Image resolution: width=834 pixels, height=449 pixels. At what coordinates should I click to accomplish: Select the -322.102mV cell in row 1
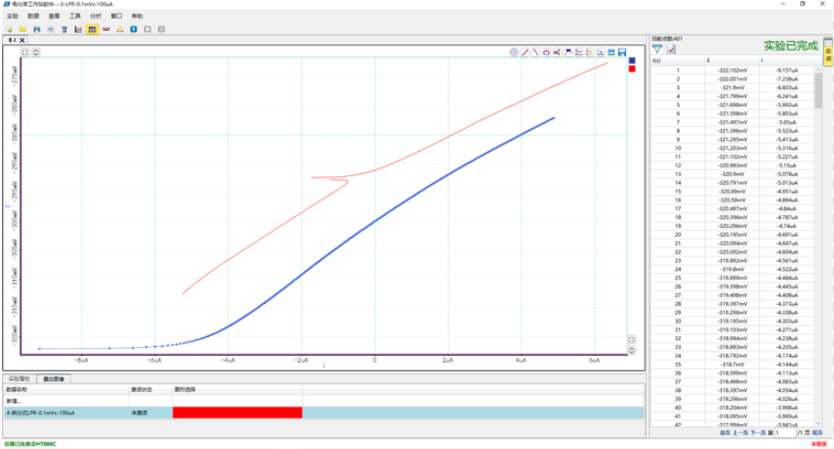click(x=732, y=70)
